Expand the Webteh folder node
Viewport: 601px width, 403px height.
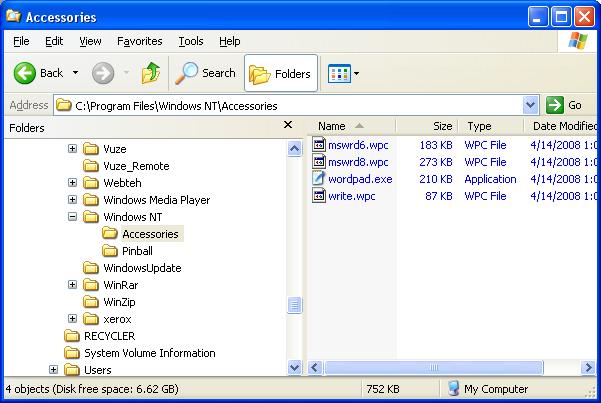[72, 183]
